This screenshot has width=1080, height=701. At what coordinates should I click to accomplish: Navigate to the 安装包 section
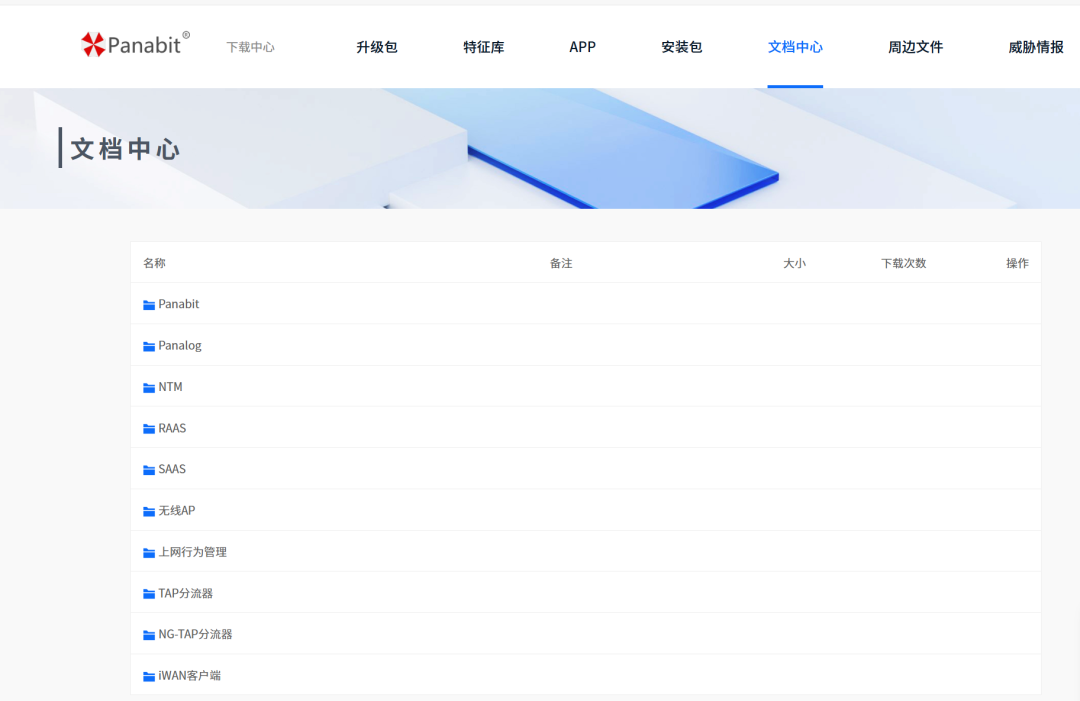pos(681,47)
